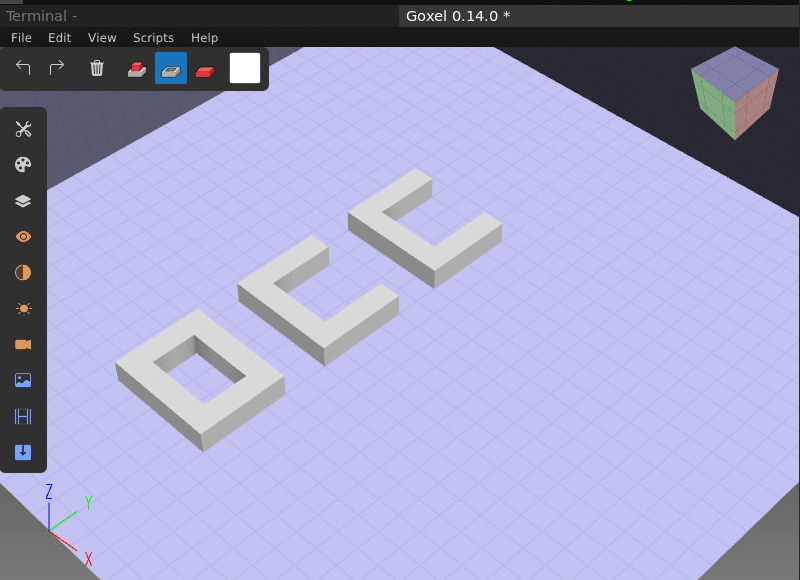Open the Layers panel stack icon
800x580 pixels.
pyautogui.click(x=23, y=201)
